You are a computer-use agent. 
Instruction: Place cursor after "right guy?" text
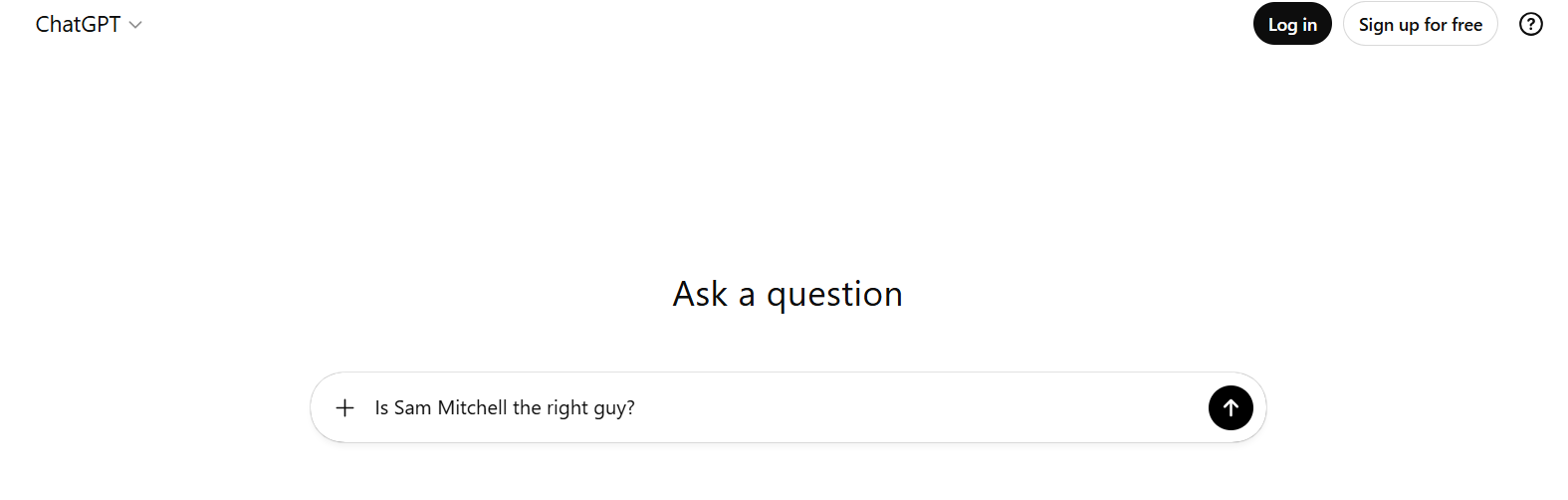[636, 407]
